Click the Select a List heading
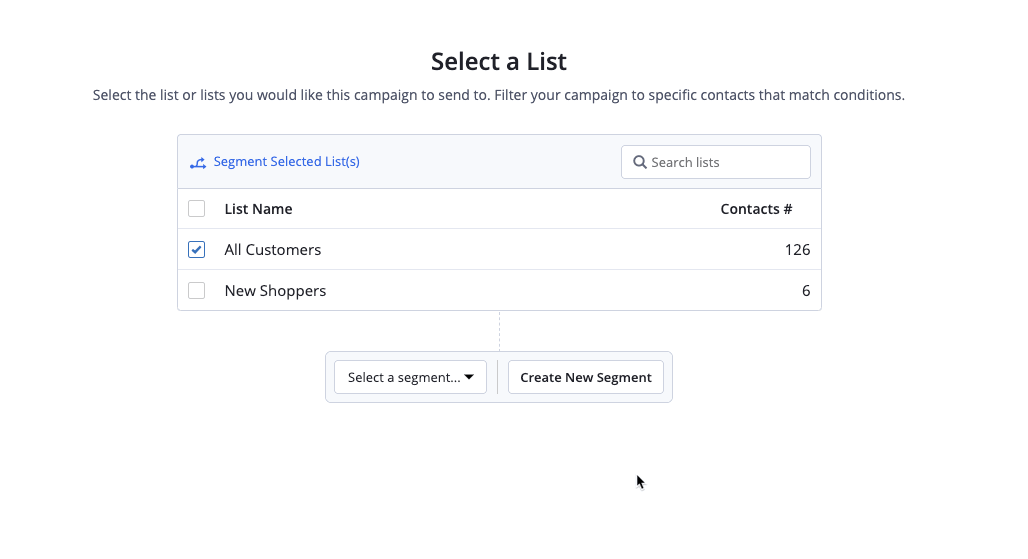This screenshot has height=559, width=1028. [x=499, y=62]
